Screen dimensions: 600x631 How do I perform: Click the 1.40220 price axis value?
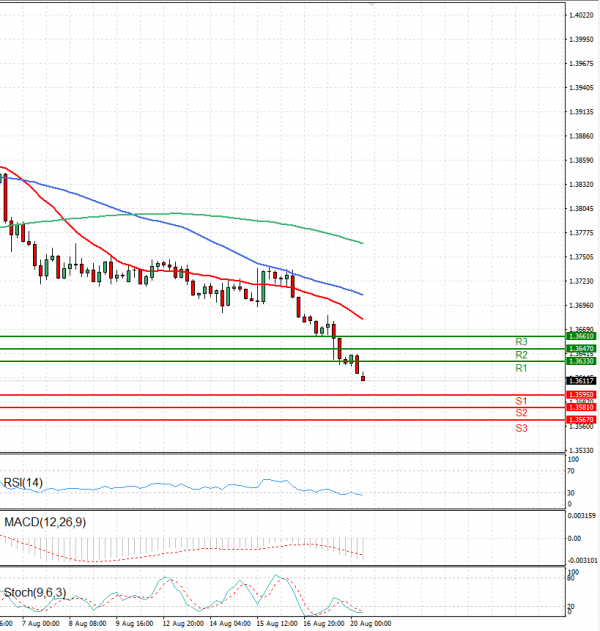pyautogui.click(x=581, y=15)
